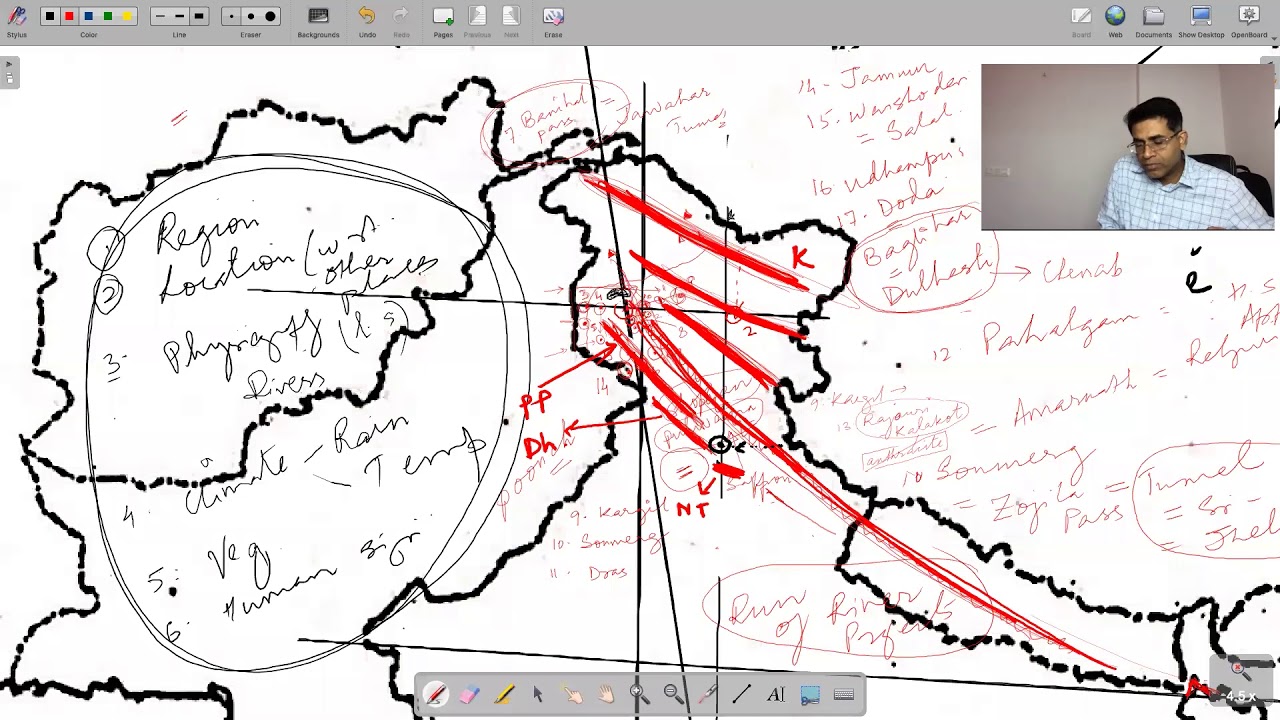Open the Documents view
The width and height of the screenshot is (1280, 720).
pos(1153,20)
